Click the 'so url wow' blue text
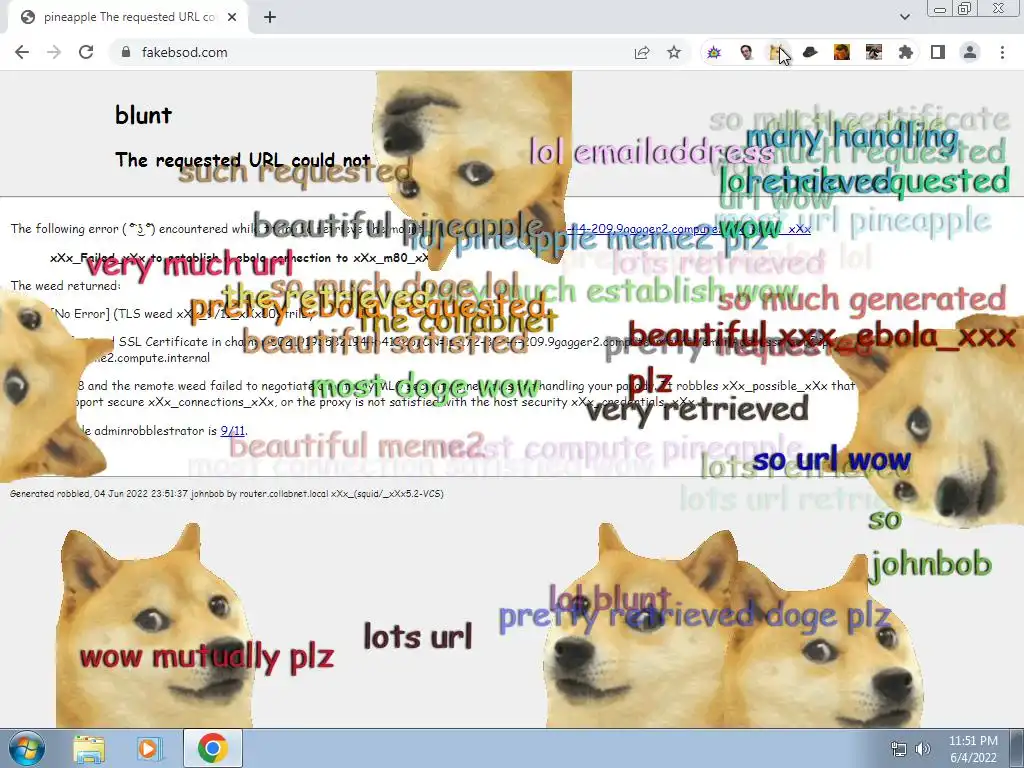The height and width of the screenshot is (768, 1024). tap(831, 460)
